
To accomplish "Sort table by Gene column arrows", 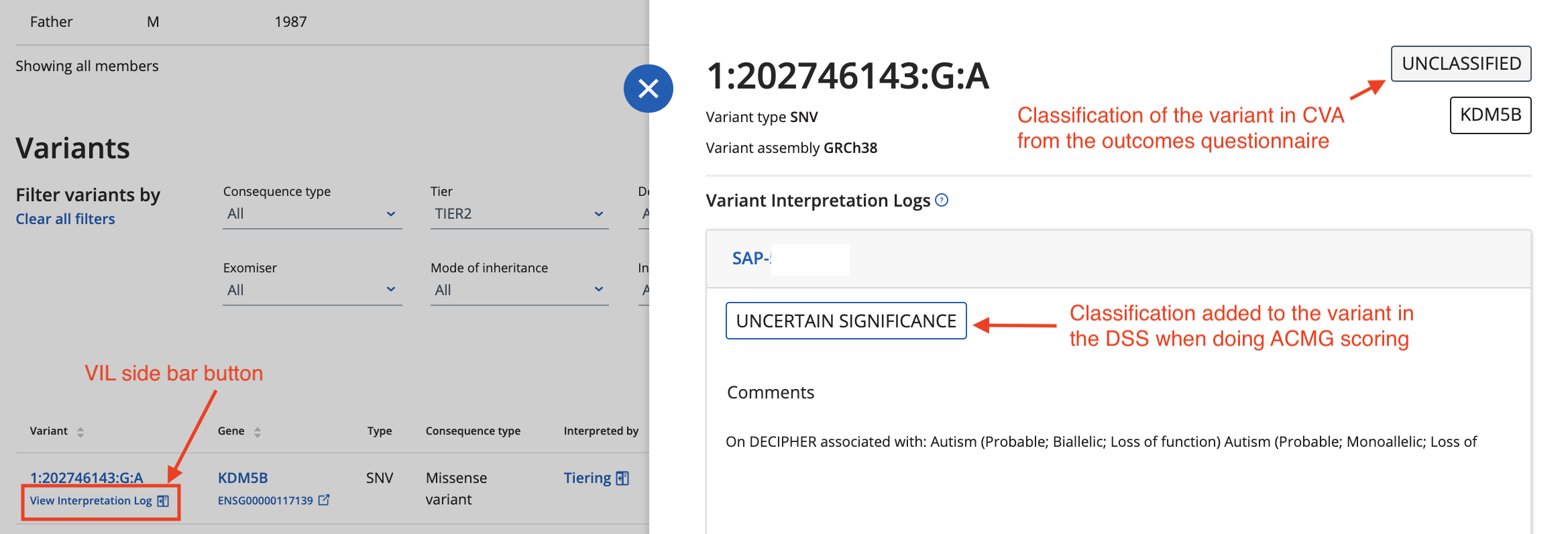I will (x=258, y=432).
